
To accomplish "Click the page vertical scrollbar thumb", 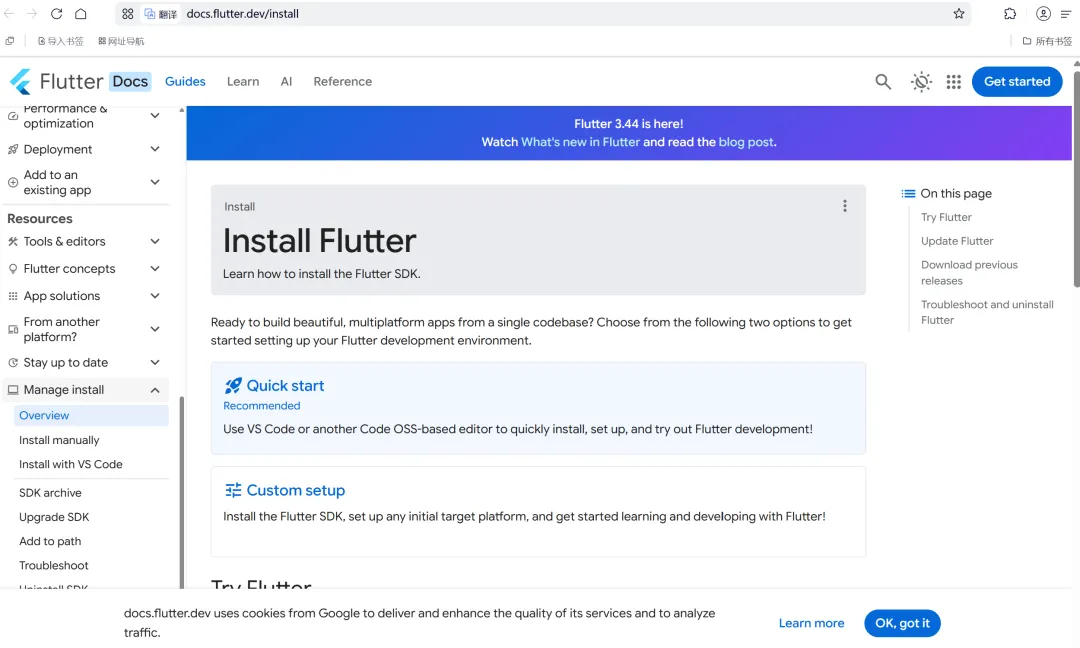I will point(1076,178).
